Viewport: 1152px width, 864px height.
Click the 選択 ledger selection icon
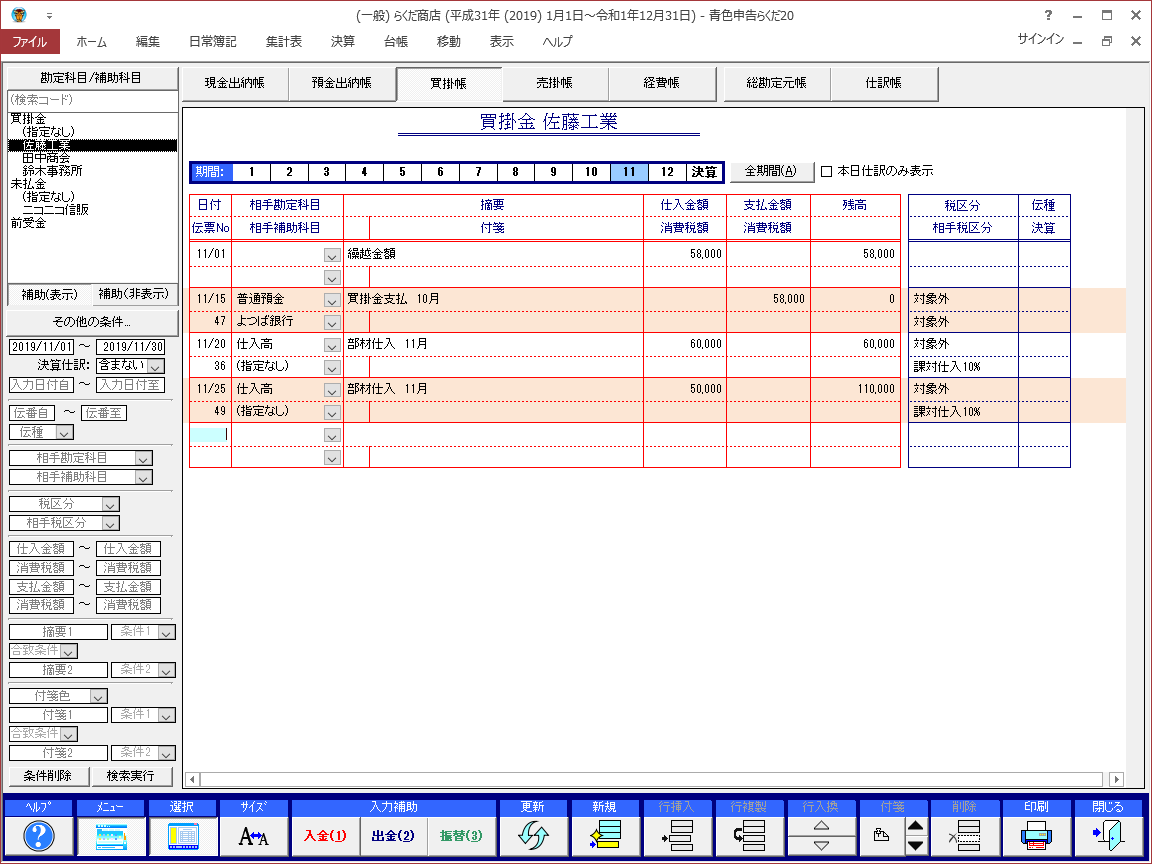183,836
